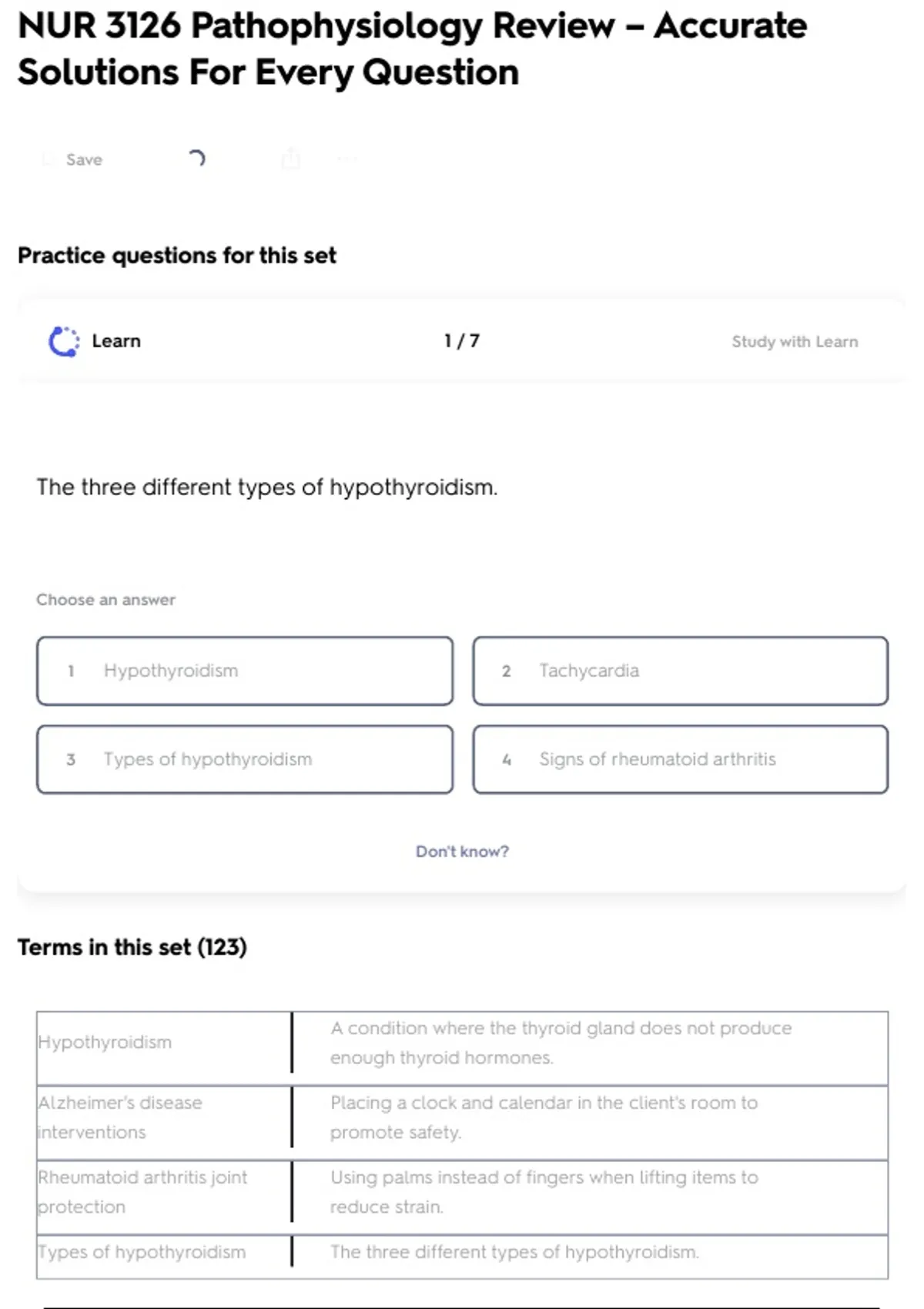
Task: Choose answer 4 Signs of rheumatoid arthritis
Action: coord(680,759)
